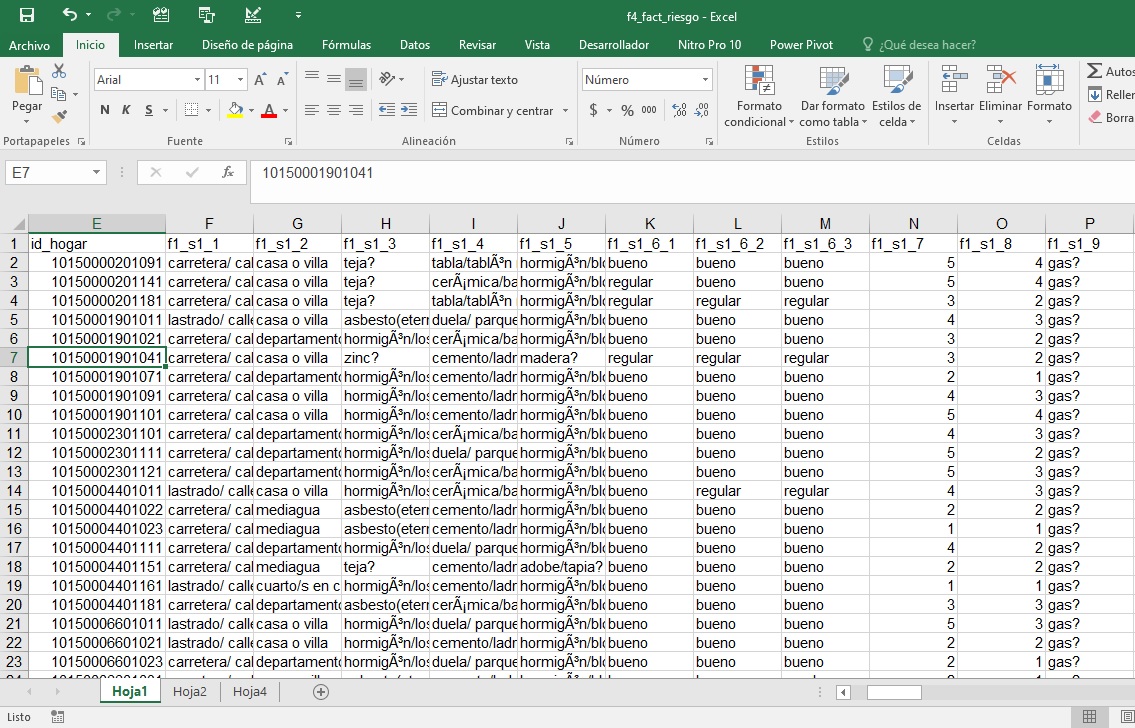The height and width of the screenshot is (728, 1135).
Task: Click the Insertar cells icon
Action: pyautogui.click(x=954, y=79)
